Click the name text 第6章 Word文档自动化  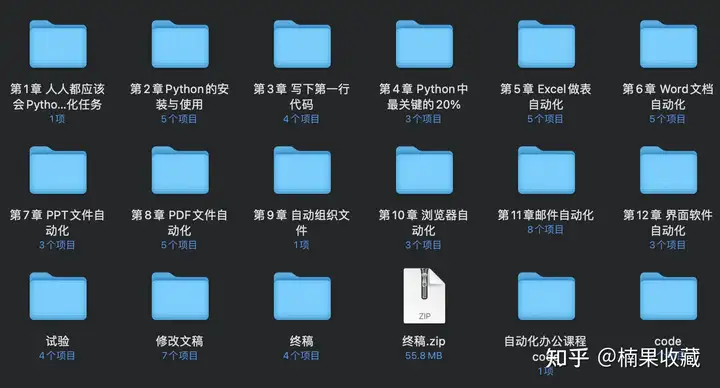point(668,96)
